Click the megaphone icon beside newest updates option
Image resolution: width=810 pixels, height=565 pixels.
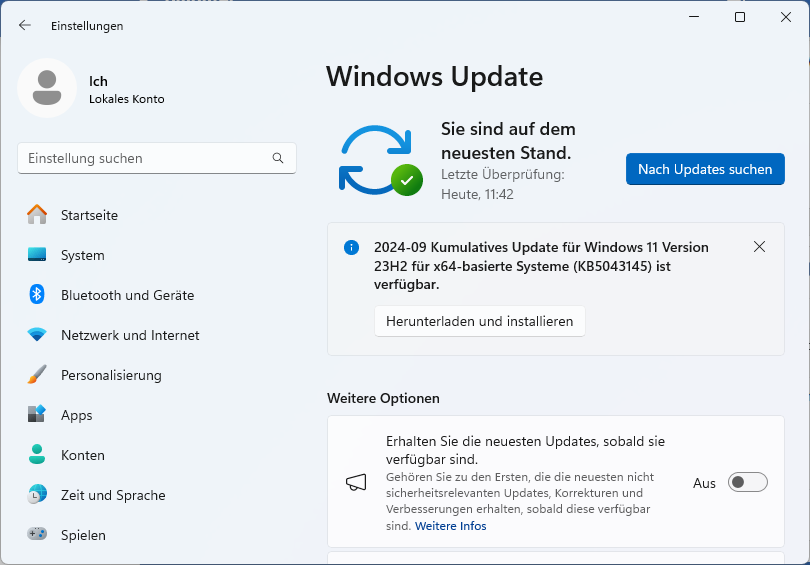[356, 483]
